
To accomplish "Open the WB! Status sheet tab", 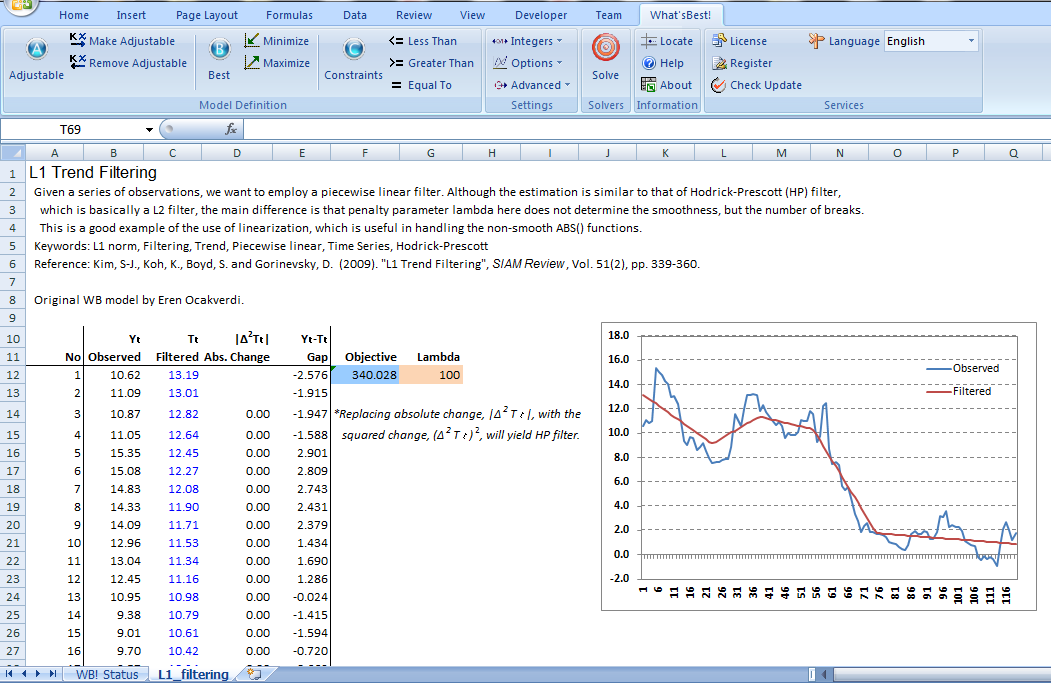I will click(x=107, y=674).
